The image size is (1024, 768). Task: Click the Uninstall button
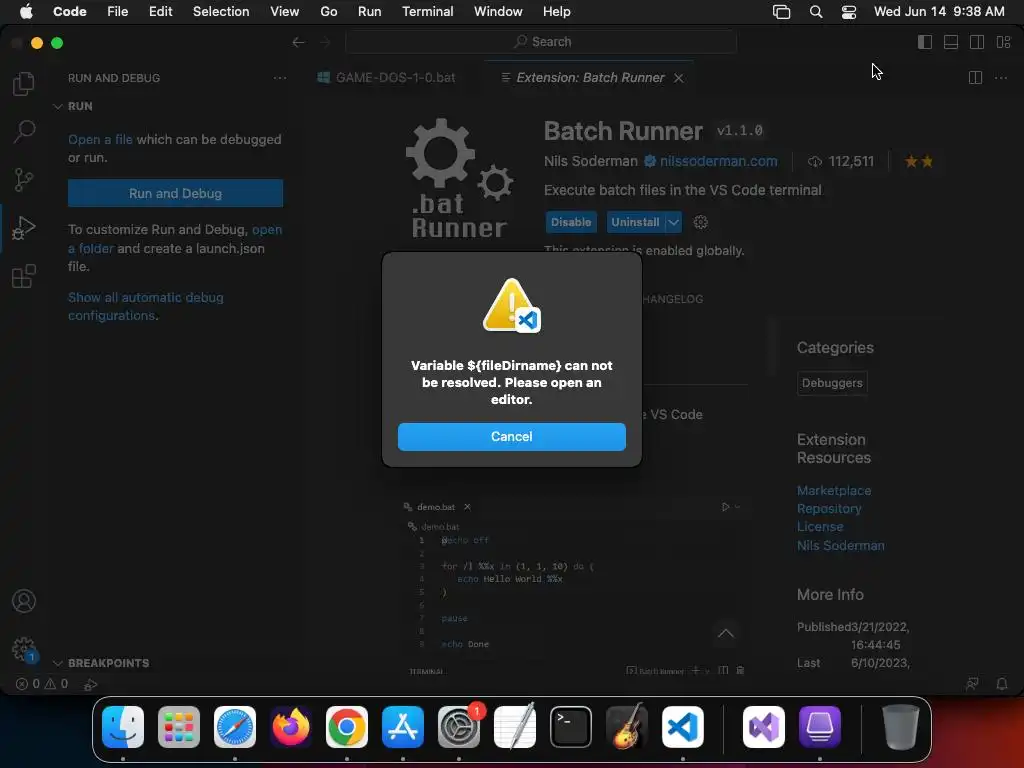point(635,222)
